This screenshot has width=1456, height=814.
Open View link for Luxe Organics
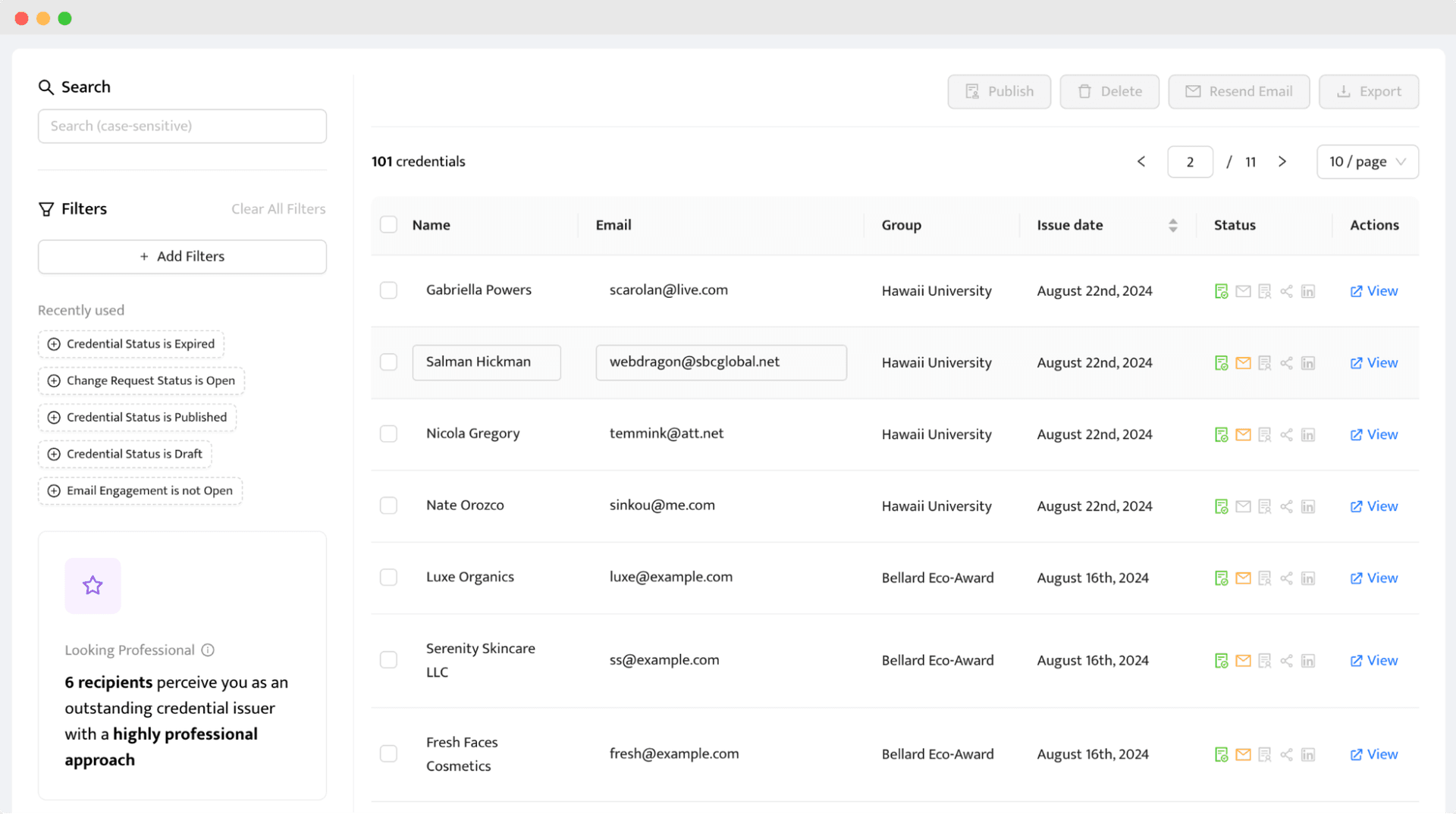click(x=1374, y=578)
